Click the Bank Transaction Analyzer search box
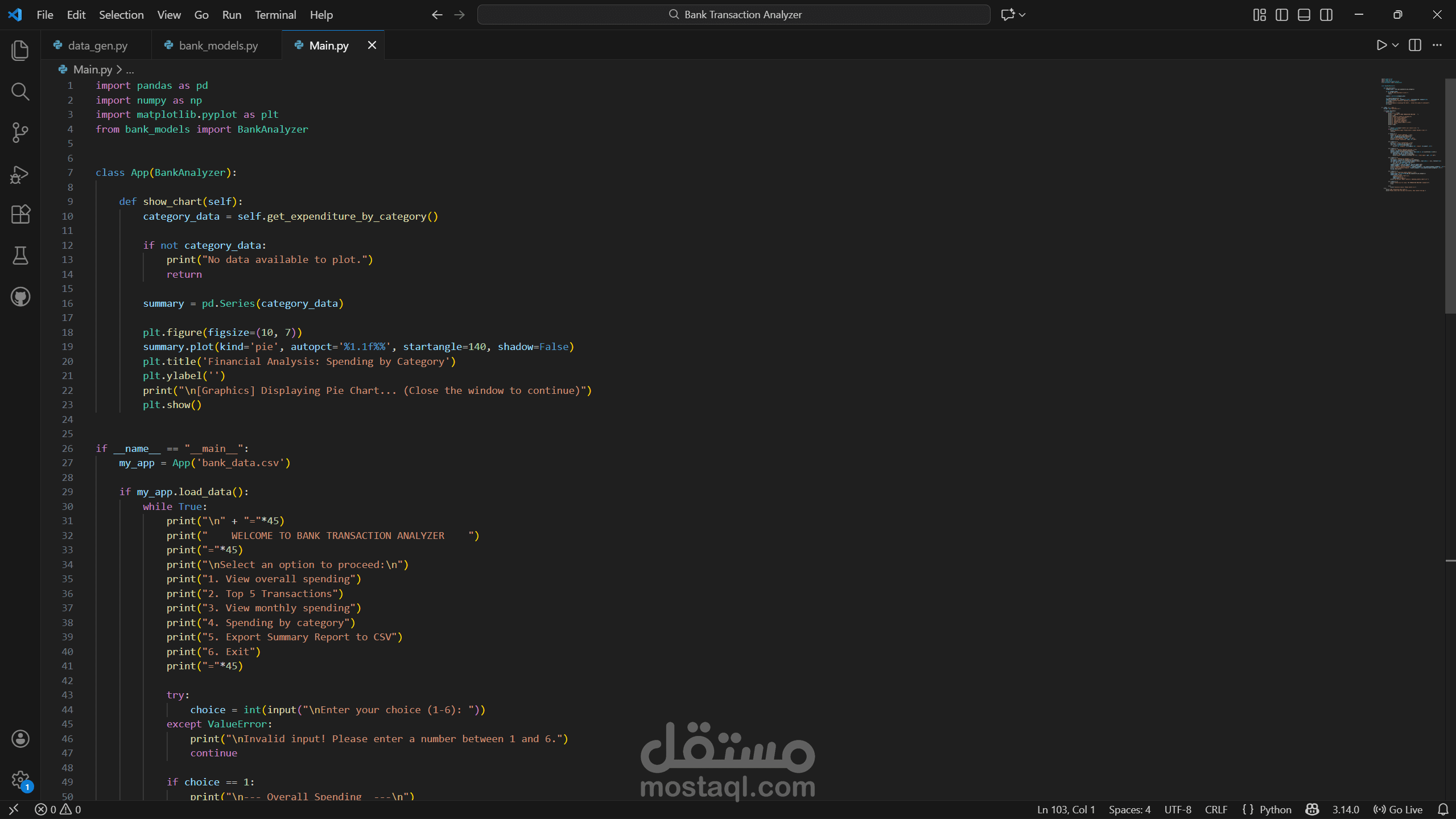 [733, 15]
